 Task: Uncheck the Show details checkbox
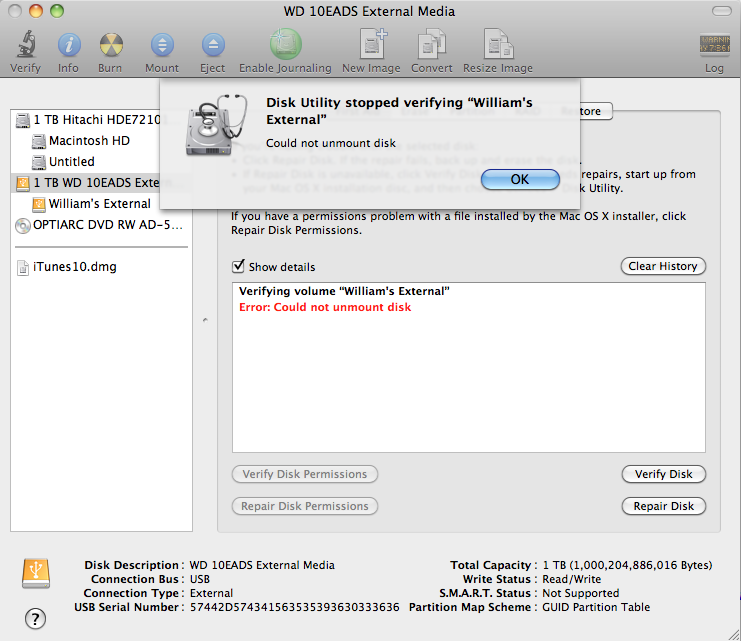(238, 266)
